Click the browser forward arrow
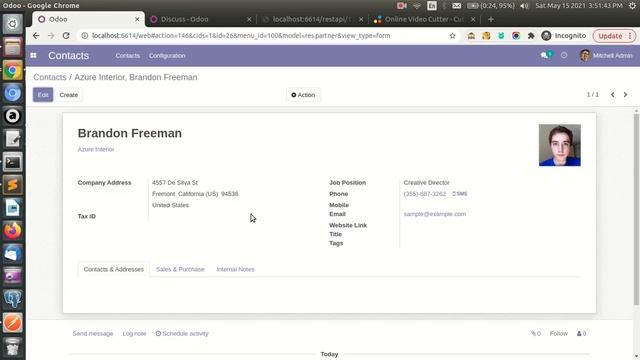Viewport: 640px width, 360px height. tap(51, 36)
